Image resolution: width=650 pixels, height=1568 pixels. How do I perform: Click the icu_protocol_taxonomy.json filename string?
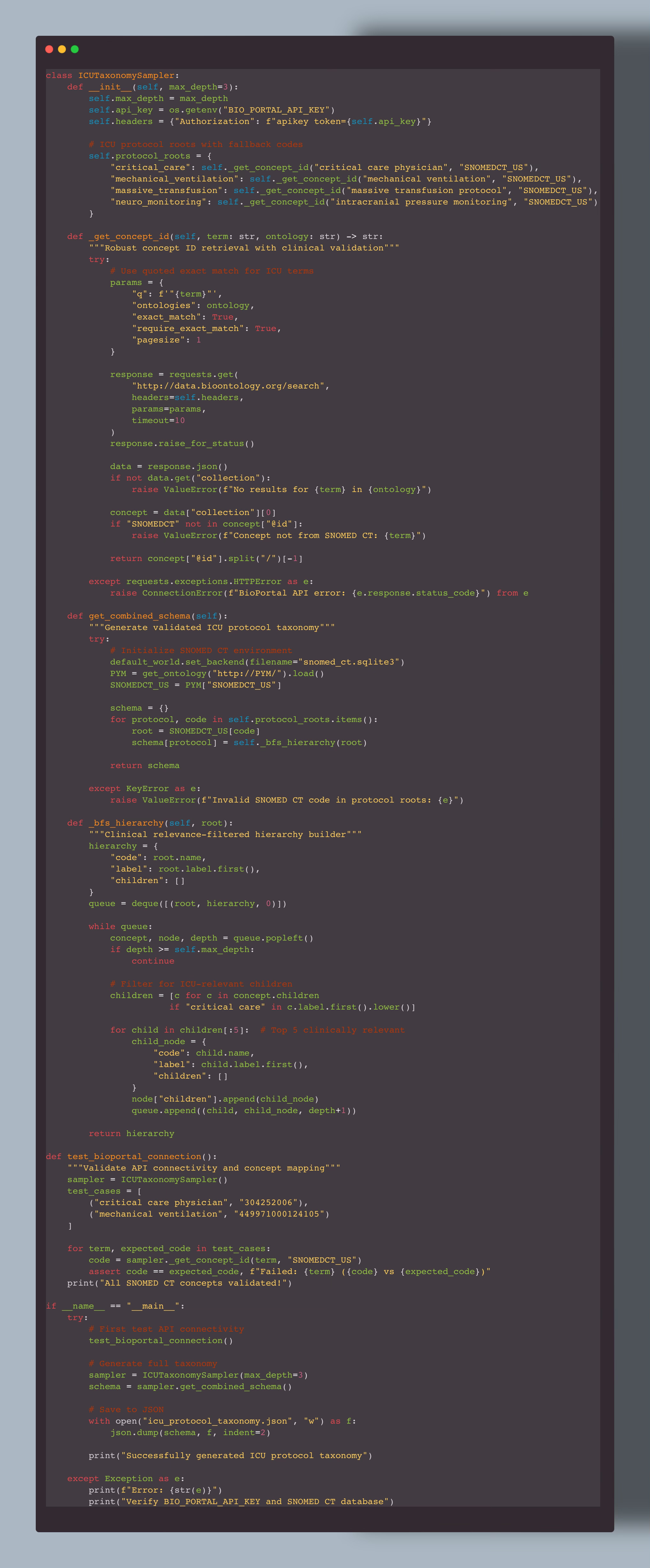click(x=218, y=1421)
